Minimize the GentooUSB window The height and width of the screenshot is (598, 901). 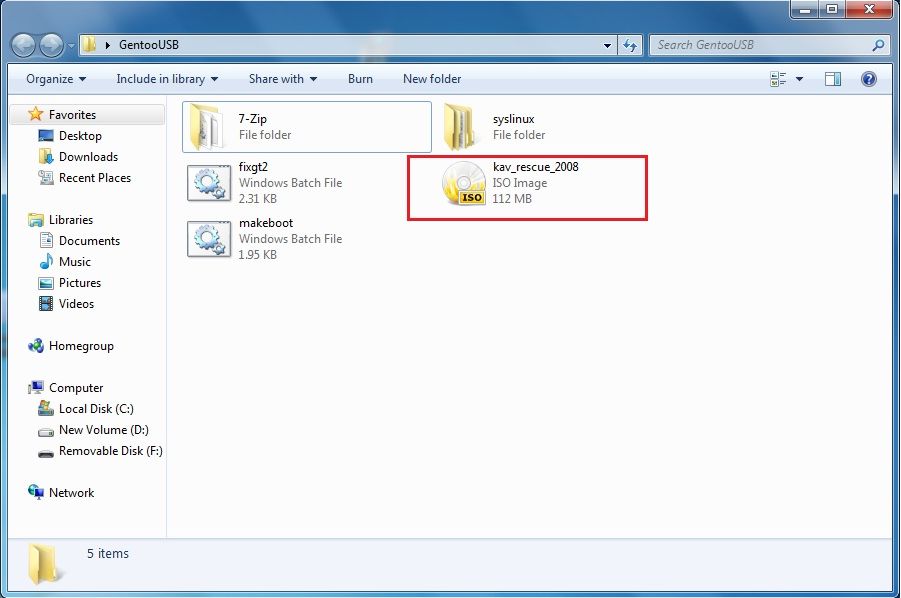(806, 10)
